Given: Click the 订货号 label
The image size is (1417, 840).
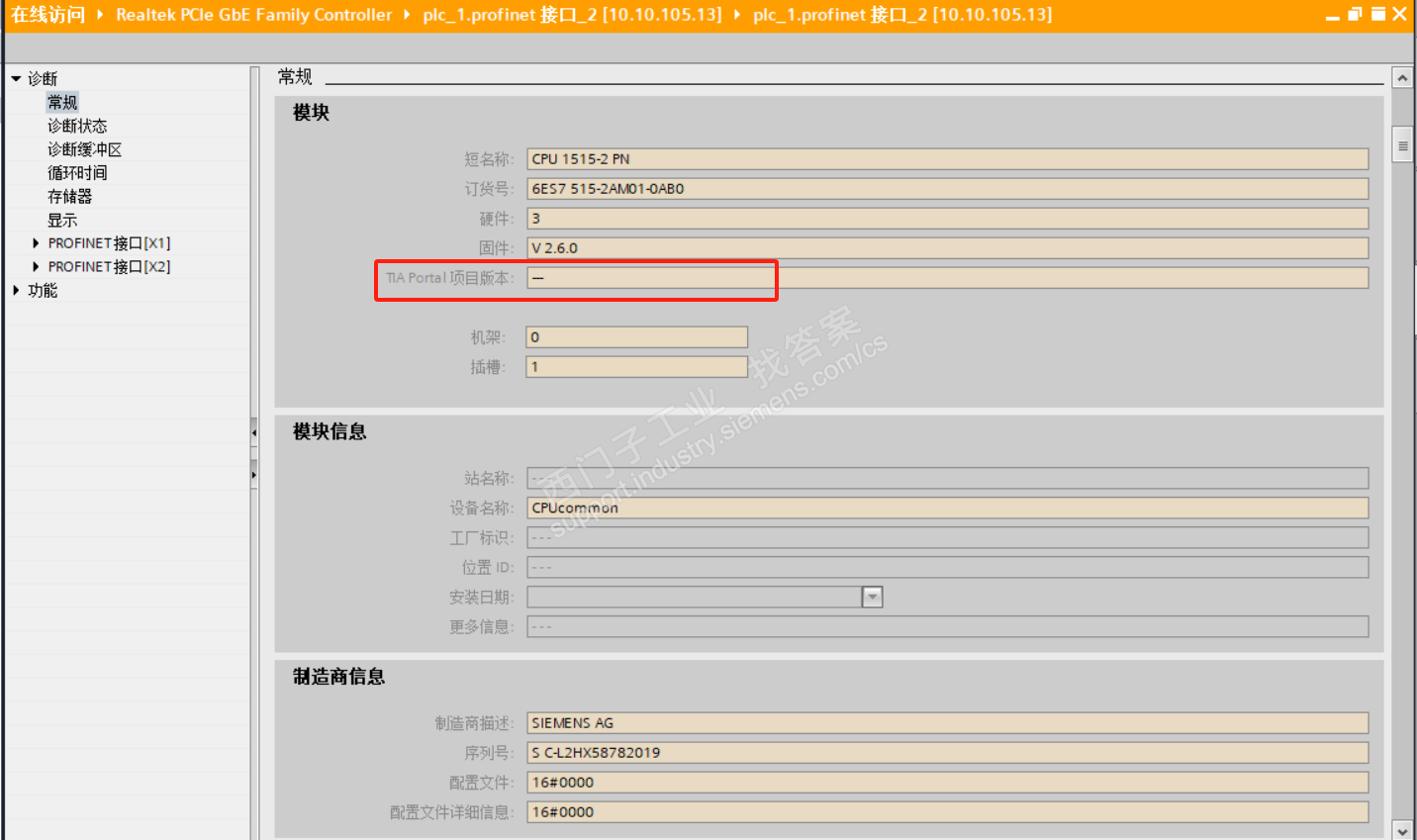Looking at the screenshot, I should click(489, 189).
